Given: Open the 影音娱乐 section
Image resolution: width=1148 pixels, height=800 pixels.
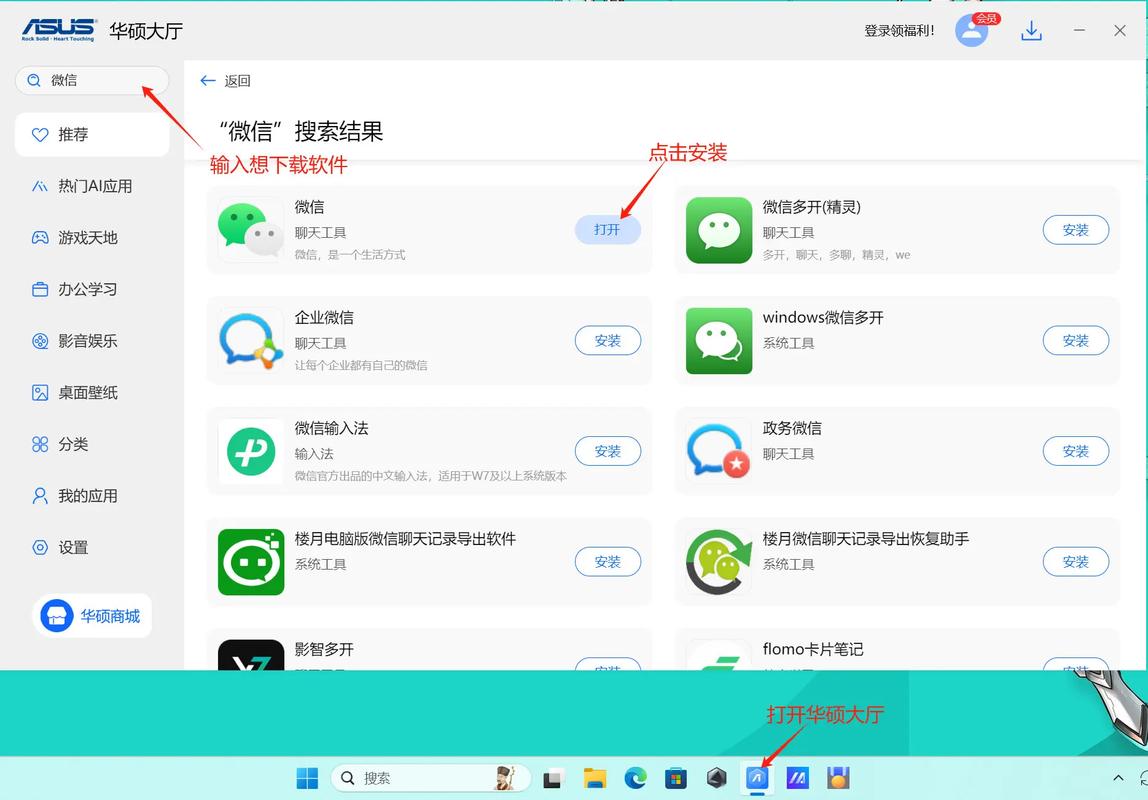Looking at the screenshot, I should pos(90,340).
